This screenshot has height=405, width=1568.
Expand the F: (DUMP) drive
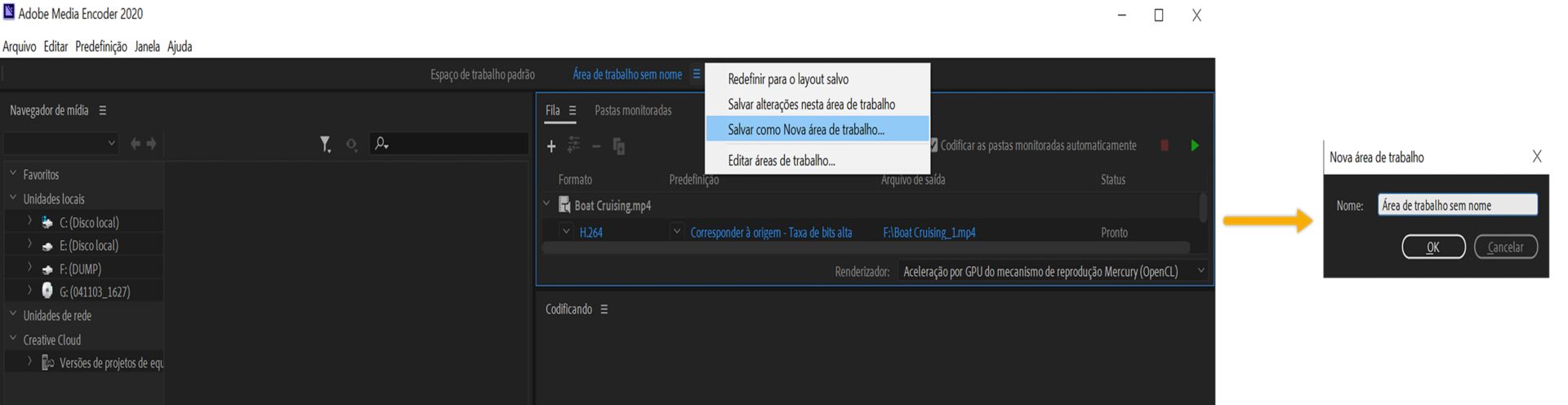click(29, 267)
